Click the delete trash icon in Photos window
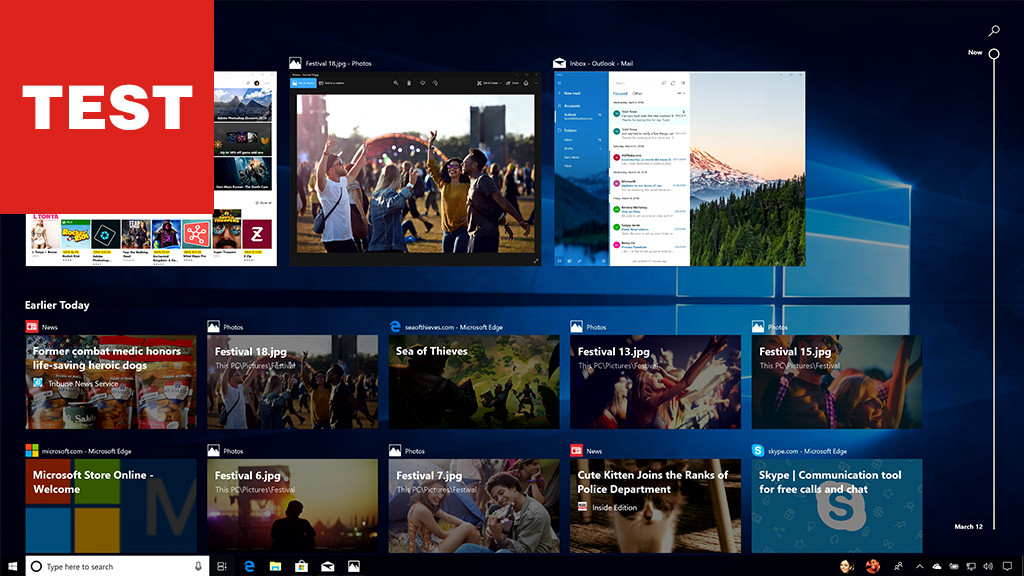Viewport: 1024px width, 576px height. [x=409, y=83]
